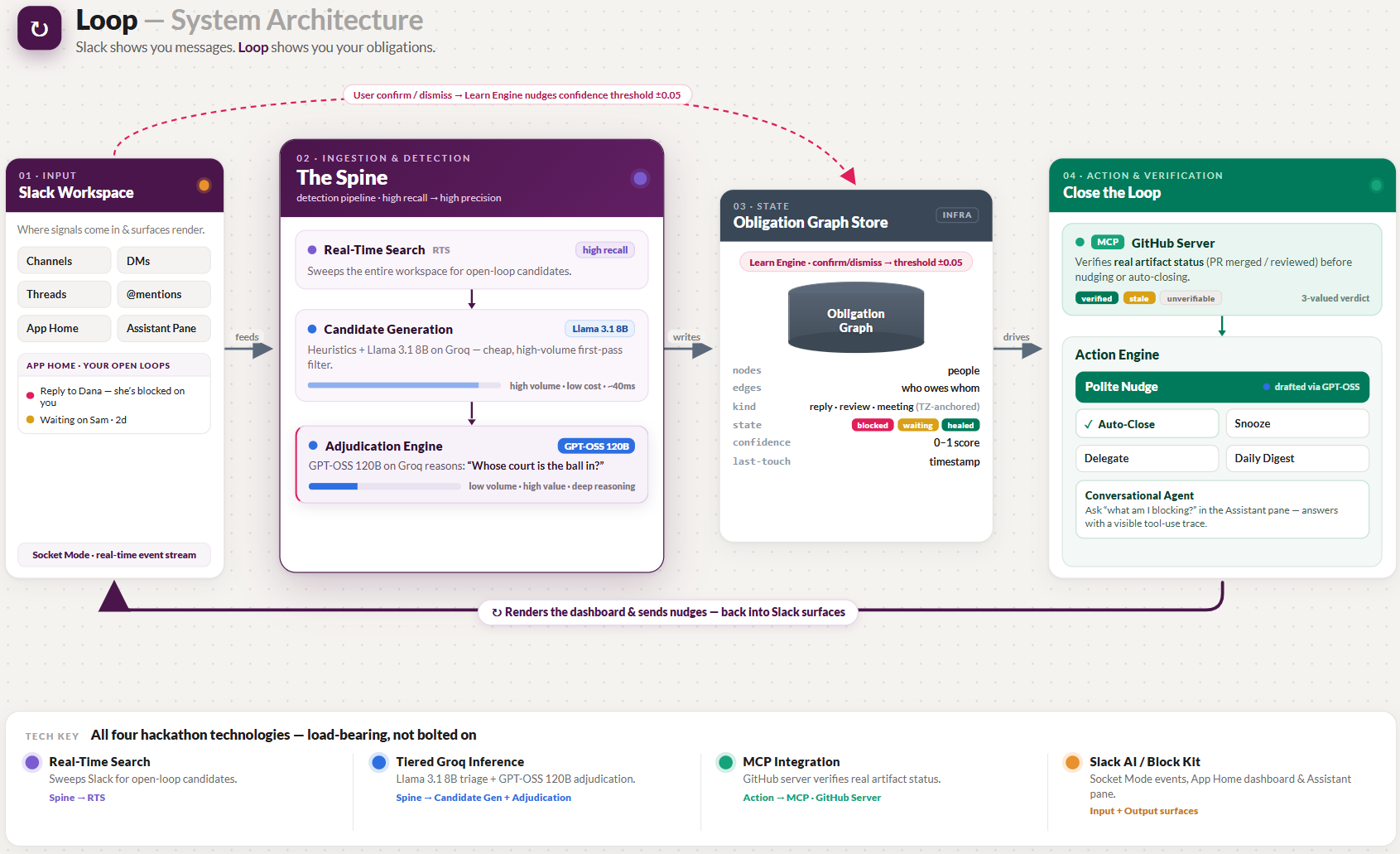Click User confirm / dismiss feedback label
The image size is (1400, 854).
click(517, 95)
